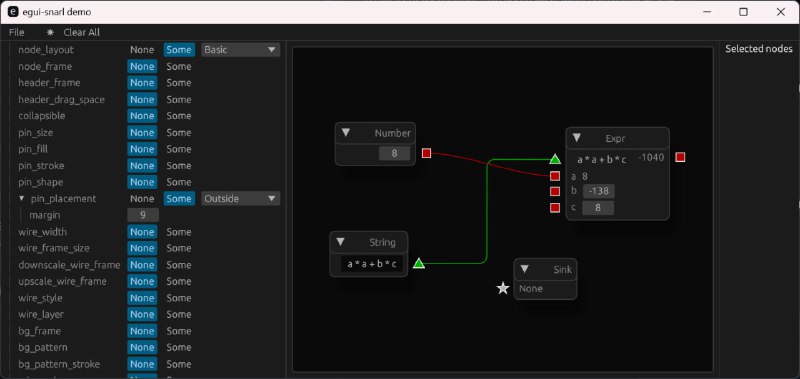Click the sun icon theme switch

coord(50,32)
